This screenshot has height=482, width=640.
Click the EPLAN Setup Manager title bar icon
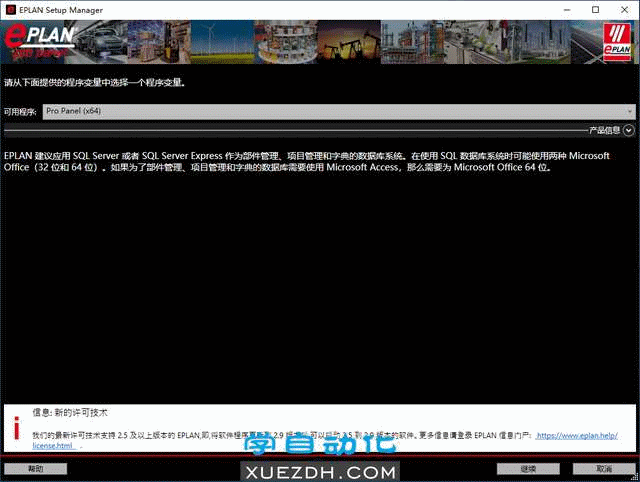pos(11,10)
